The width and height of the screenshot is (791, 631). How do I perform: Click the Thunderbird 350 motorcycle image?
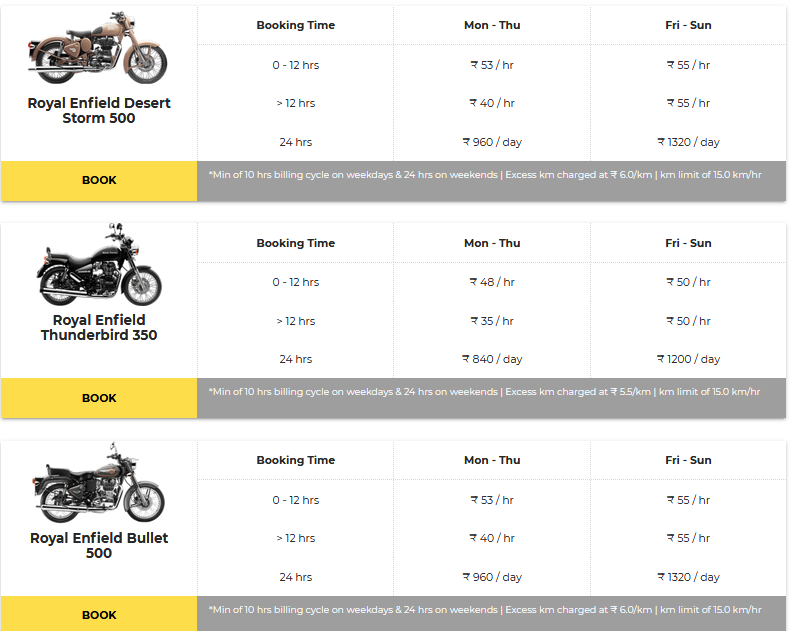tap(98, 265)
